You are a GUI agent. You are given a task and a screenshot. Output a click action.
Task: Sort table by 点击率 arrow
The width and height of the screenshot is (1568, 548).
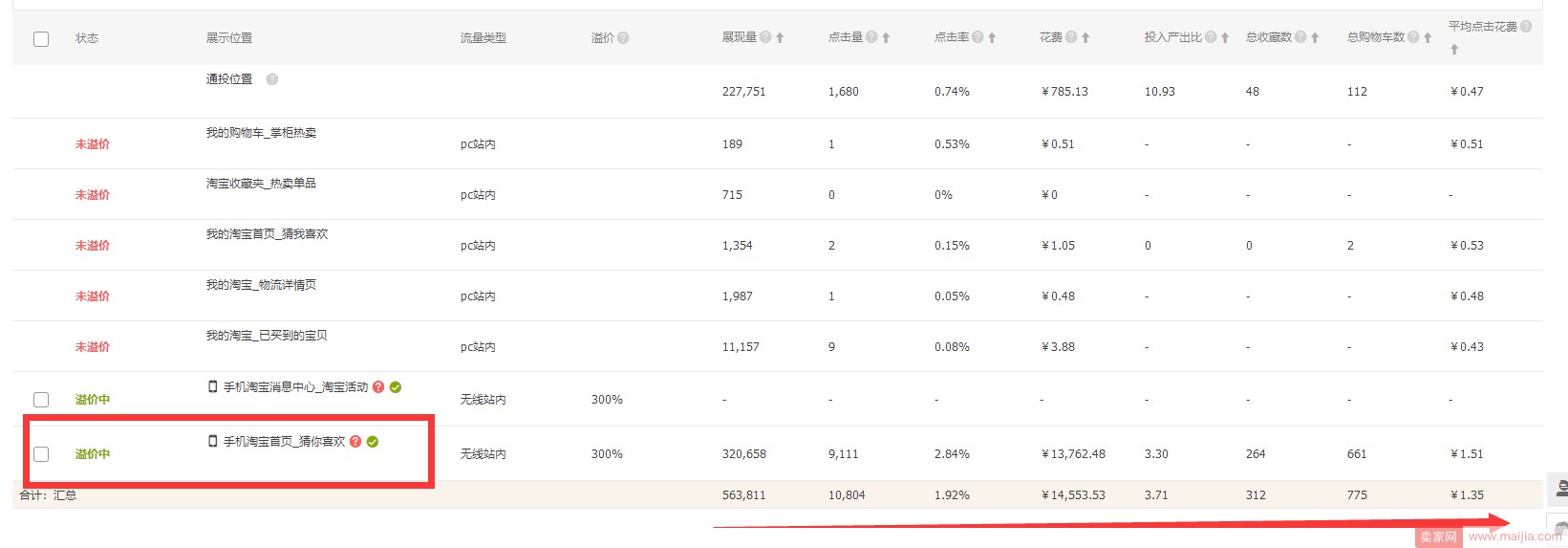click(x=992, y=38)
